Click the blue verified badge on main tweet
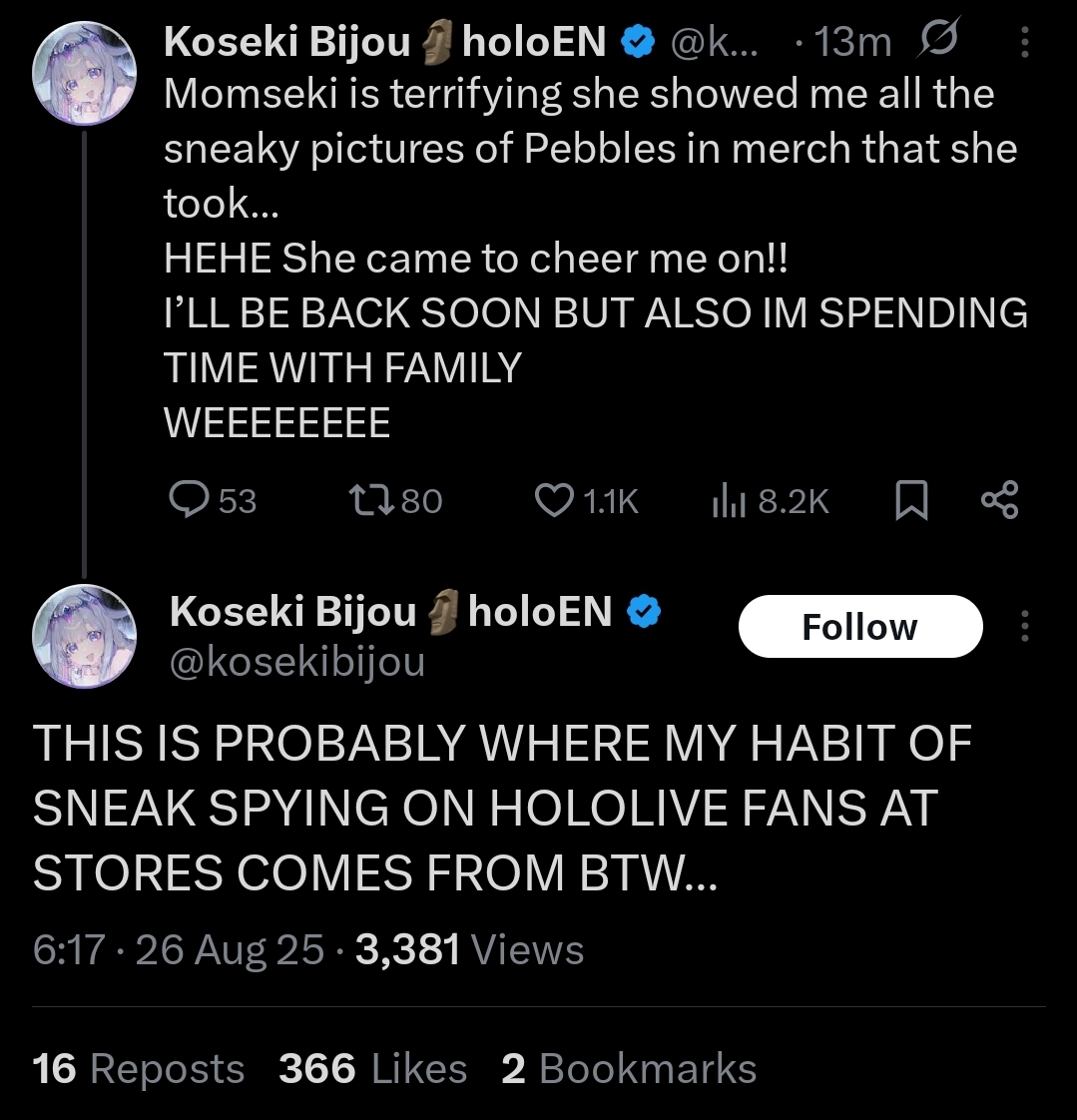Image resolution: width=1077 pixels, height=1120 pixels. coord(644,612)
